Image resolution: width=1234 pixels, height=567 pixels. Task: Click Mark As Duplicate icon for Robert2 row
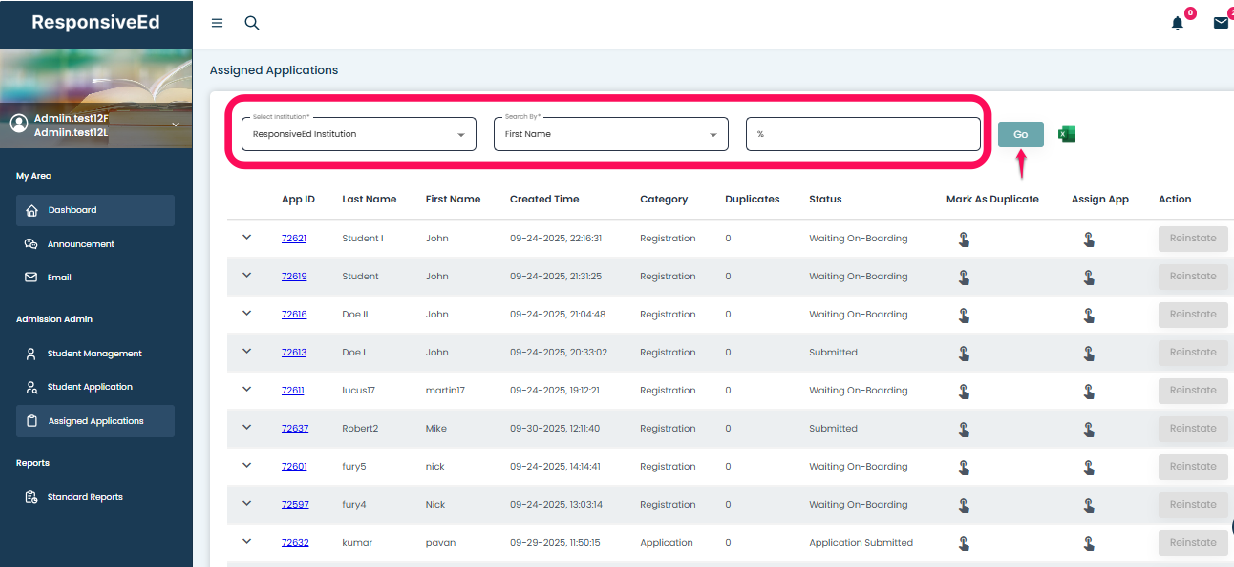click(964, 429)
